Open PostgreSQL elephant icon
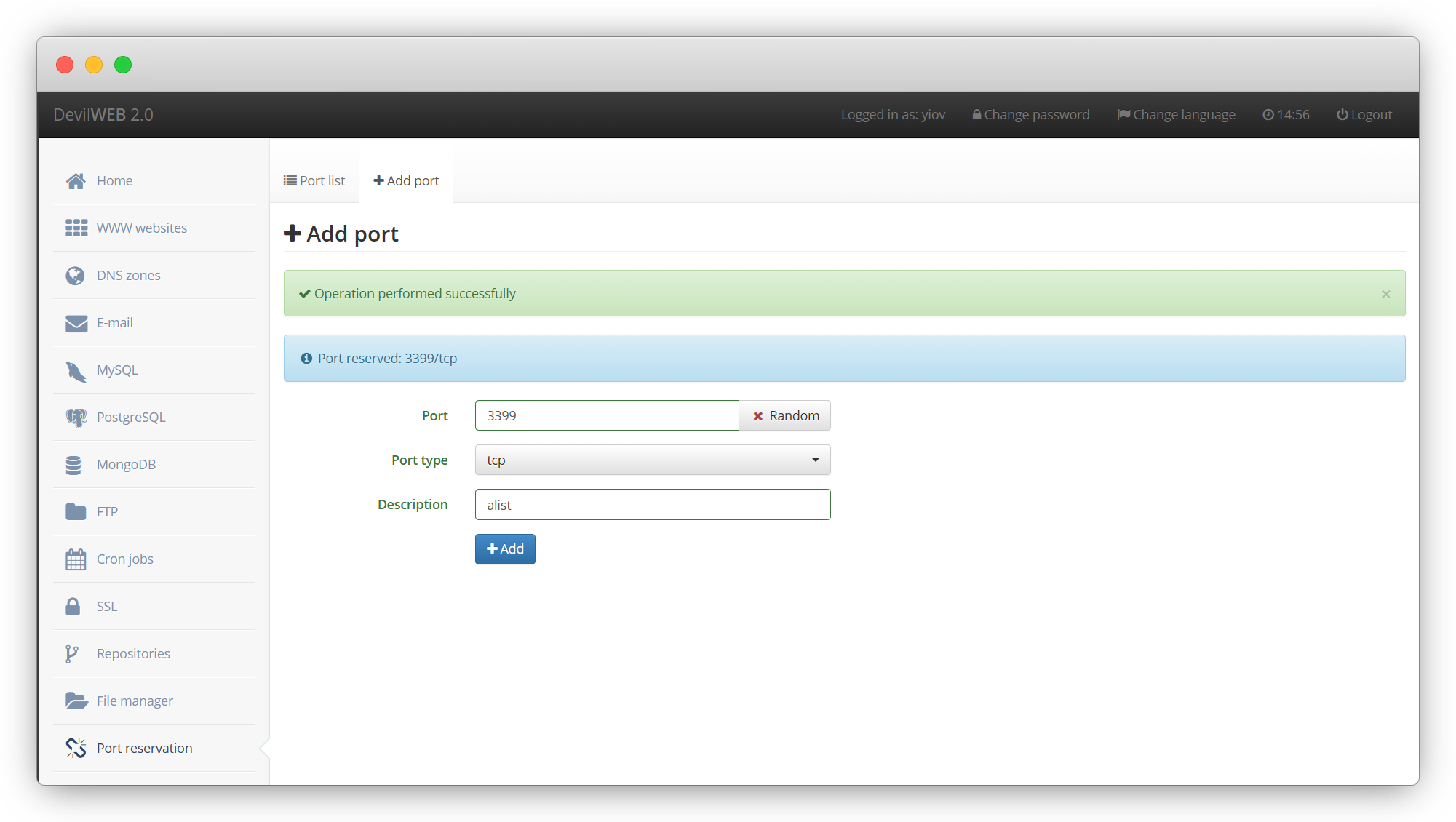Image resolution: width=1456 pixels, height=822 pixels. (76, 418)
